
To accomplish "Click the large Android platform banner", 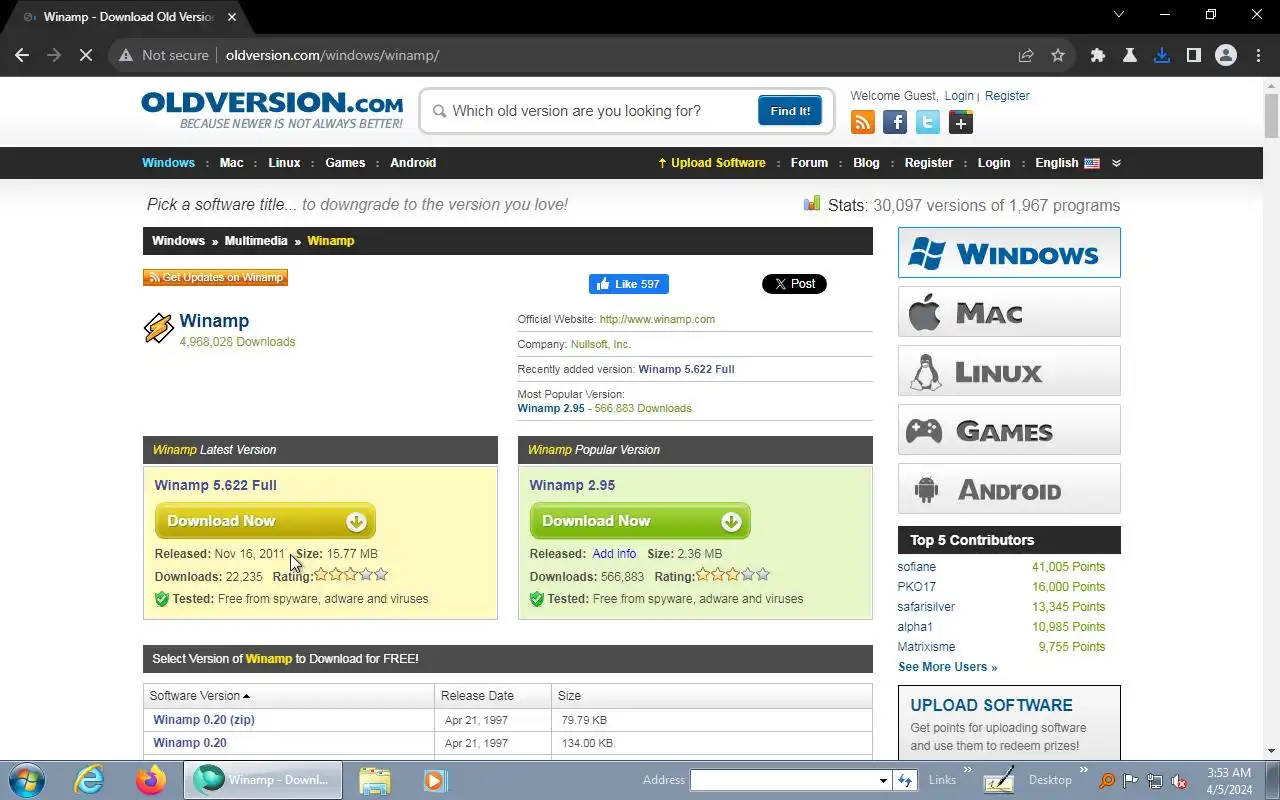I will pyautogui.click(x=1009, y=489).
